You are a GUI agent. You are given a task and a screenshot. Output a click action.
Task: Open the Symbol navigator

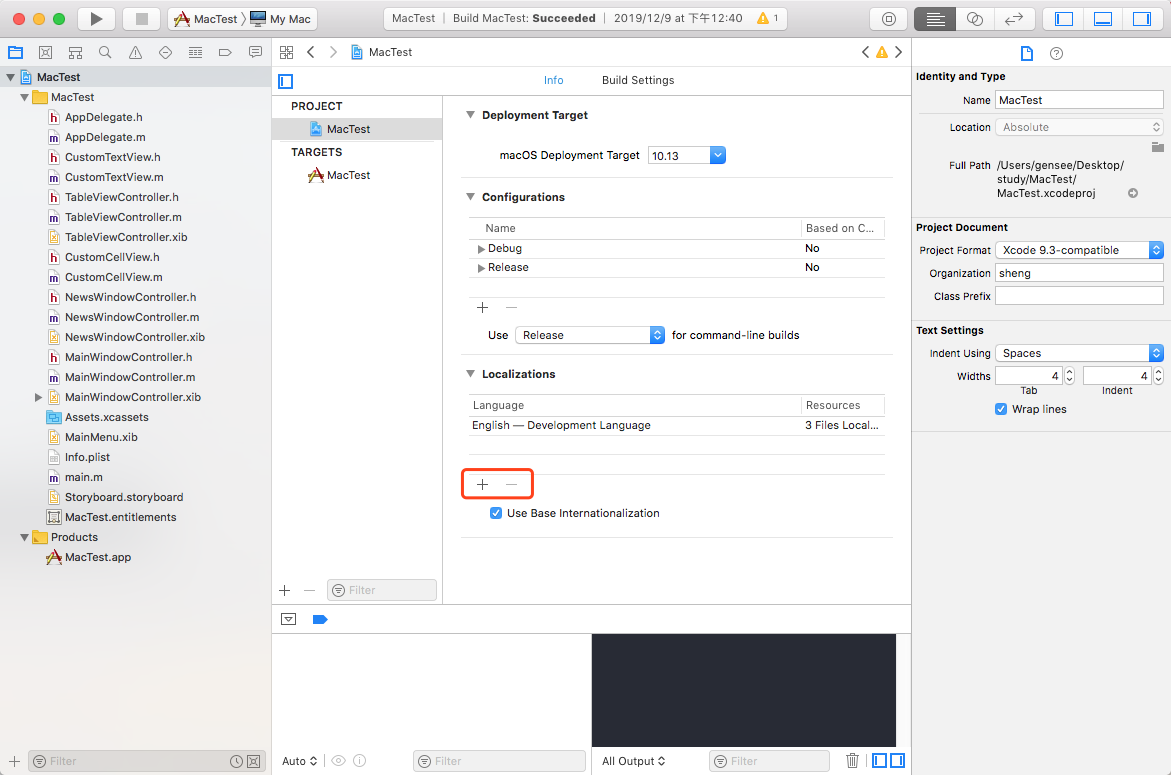pyautogui.click(x=75, y=52)
